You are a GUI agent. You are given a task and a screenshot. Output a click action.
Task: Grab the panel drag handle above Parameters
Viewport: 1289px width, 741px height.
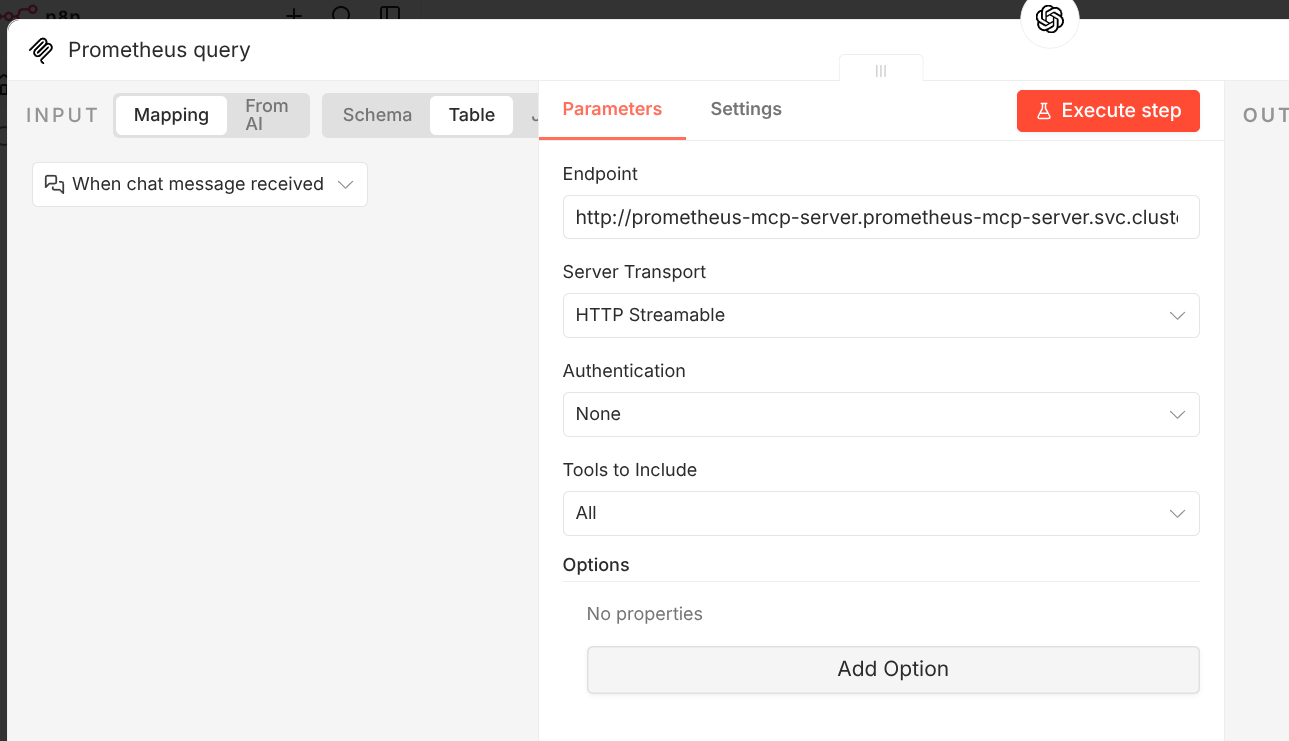coord(881,71)
